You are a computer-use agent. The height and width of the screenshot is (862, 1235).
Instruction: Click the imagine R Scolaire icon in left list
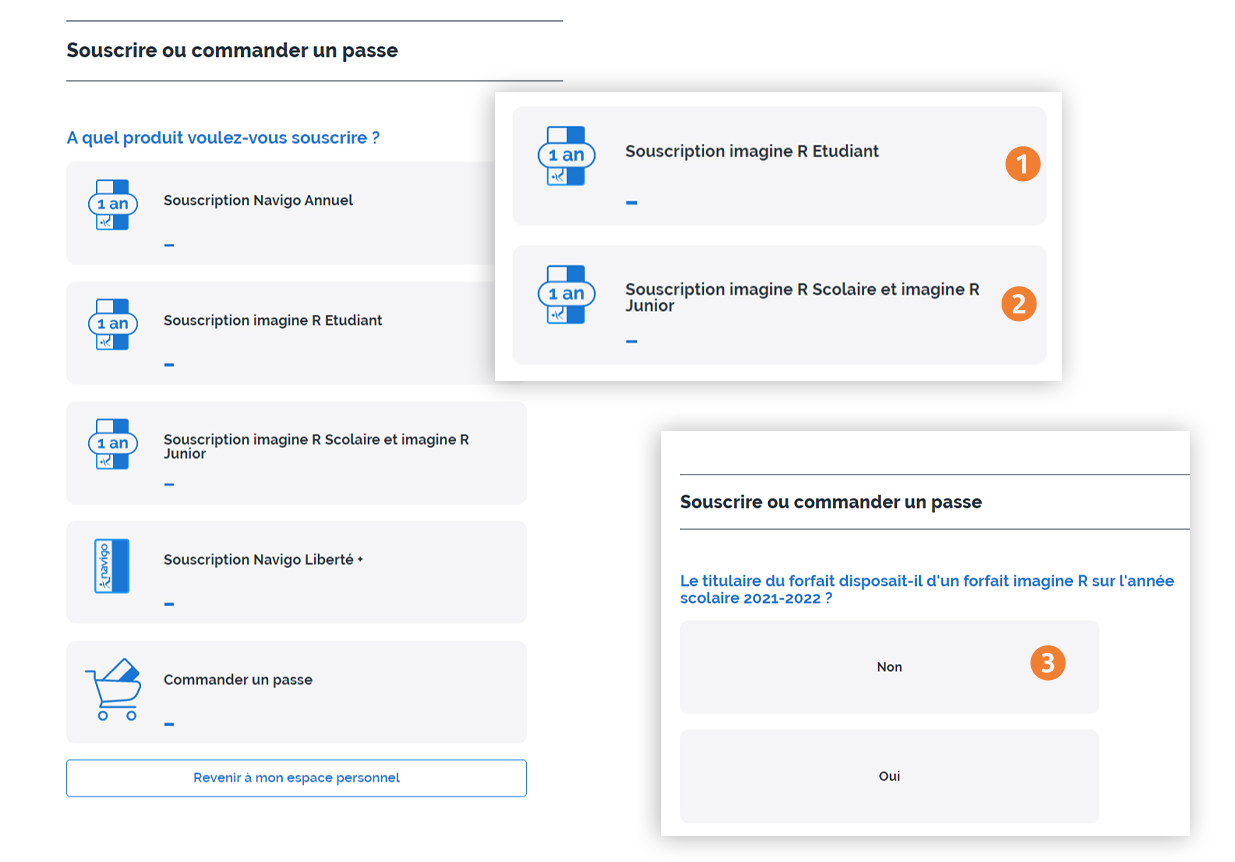tap(112, 443)
